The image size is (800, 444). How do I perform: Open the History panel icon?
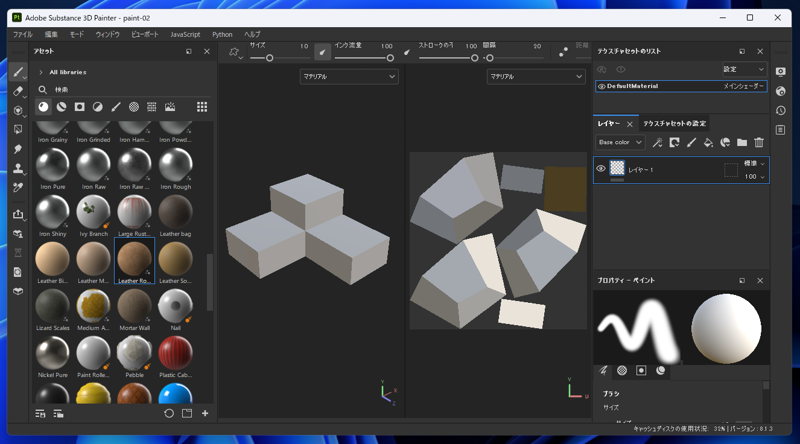pyautogui.click(x=780, y=110)
